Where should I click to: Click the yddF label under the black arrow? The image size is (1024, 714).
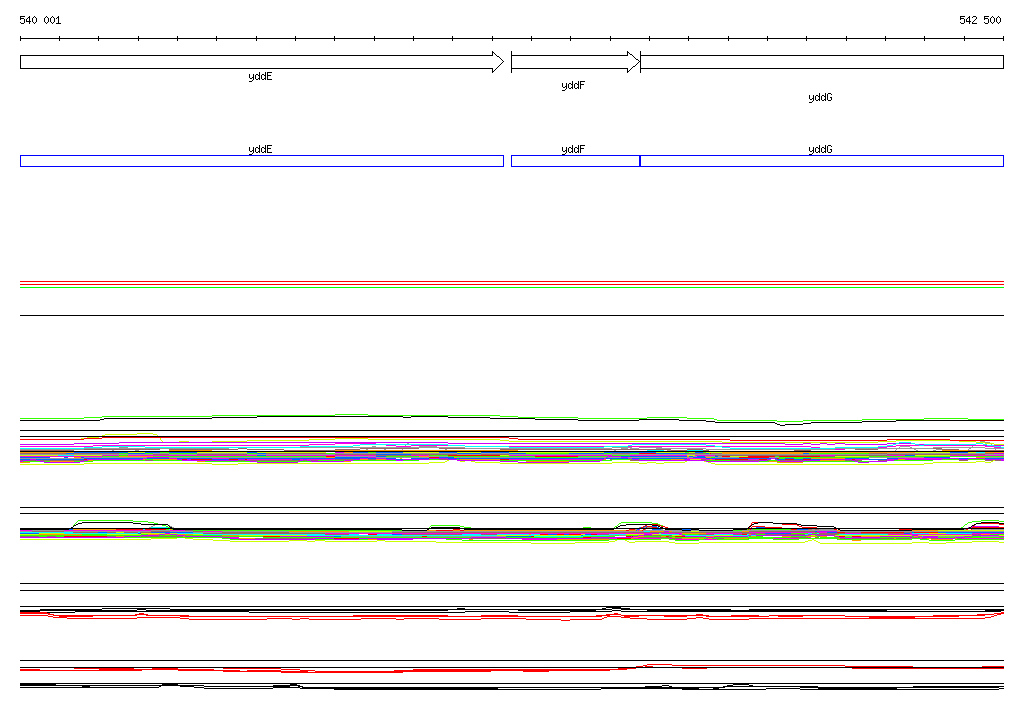coord(573,86)
